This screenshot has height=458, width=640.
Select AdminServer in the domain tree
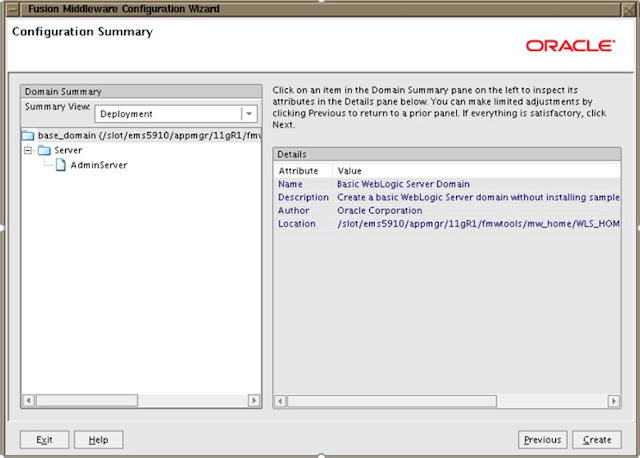tap(99, 165)
